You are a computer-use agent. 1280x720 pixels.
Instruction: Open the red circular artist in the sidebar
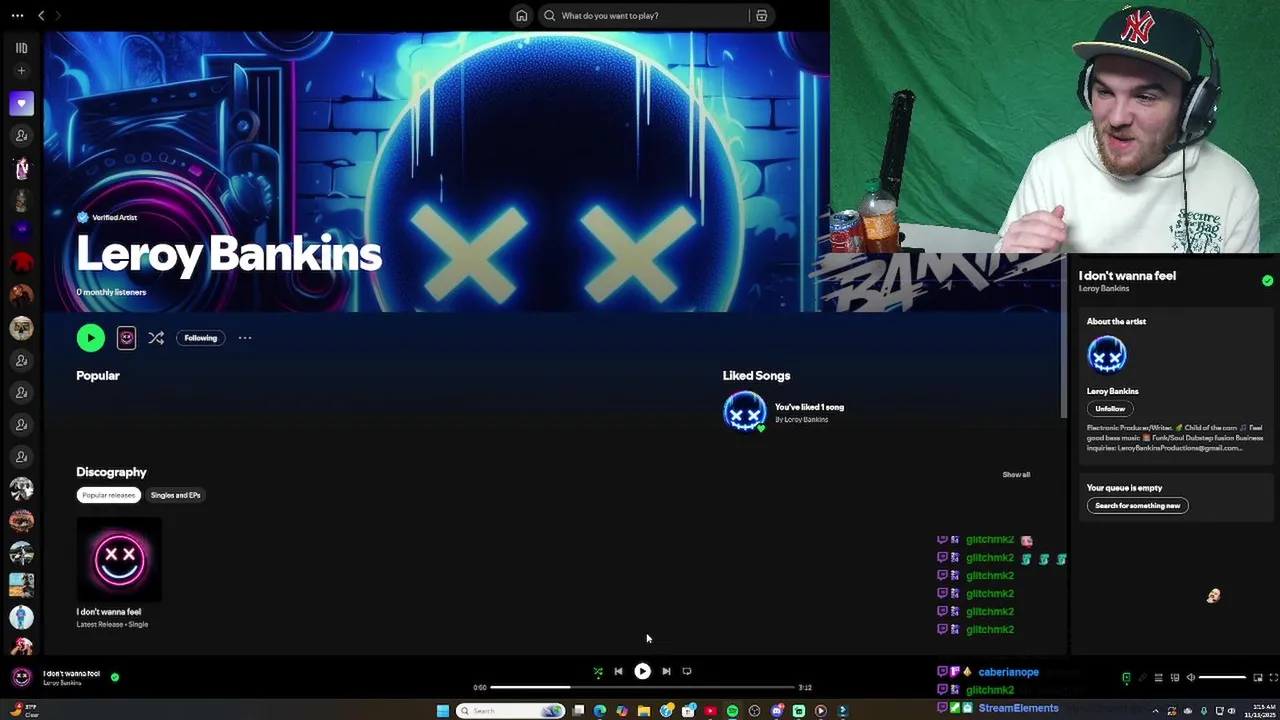pyautogui.click(x=21, y=263)
